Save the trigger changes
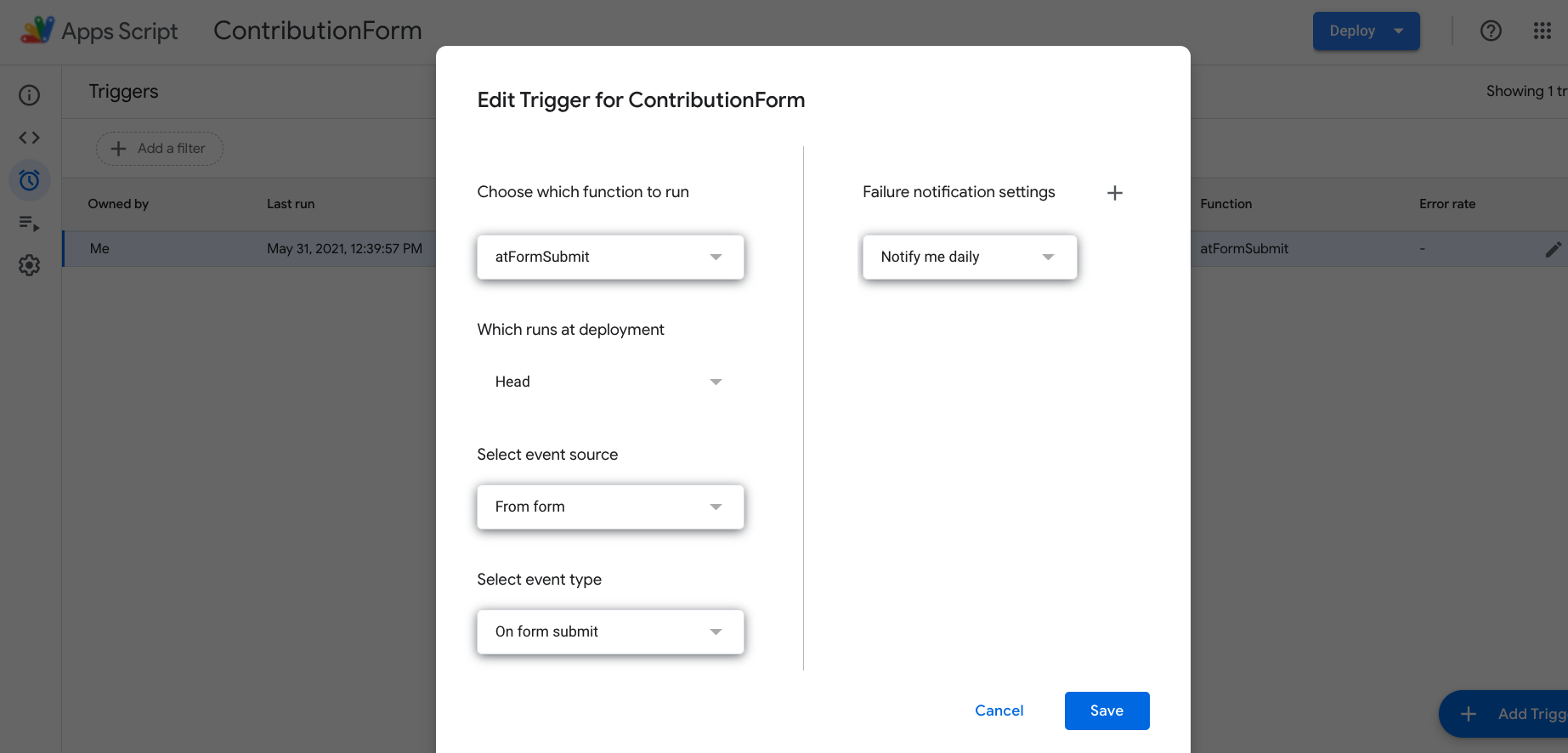 tap(1107, 711)
